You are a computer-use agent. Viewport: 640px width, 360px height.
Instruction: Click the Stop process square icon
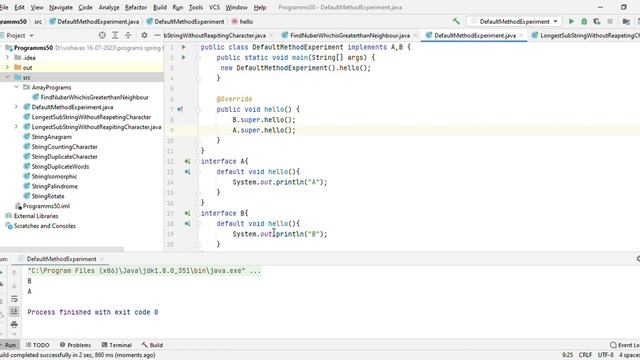(x=610, y=21)
